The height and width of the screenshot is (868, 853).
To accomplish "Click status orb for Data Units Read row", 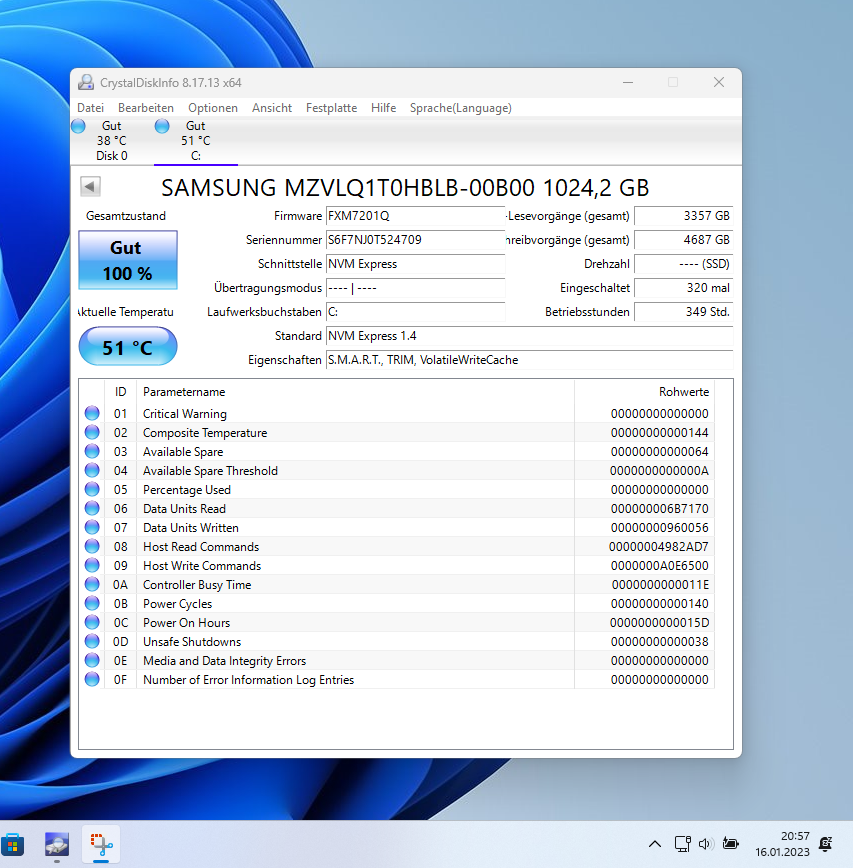I will coord(92,508).
